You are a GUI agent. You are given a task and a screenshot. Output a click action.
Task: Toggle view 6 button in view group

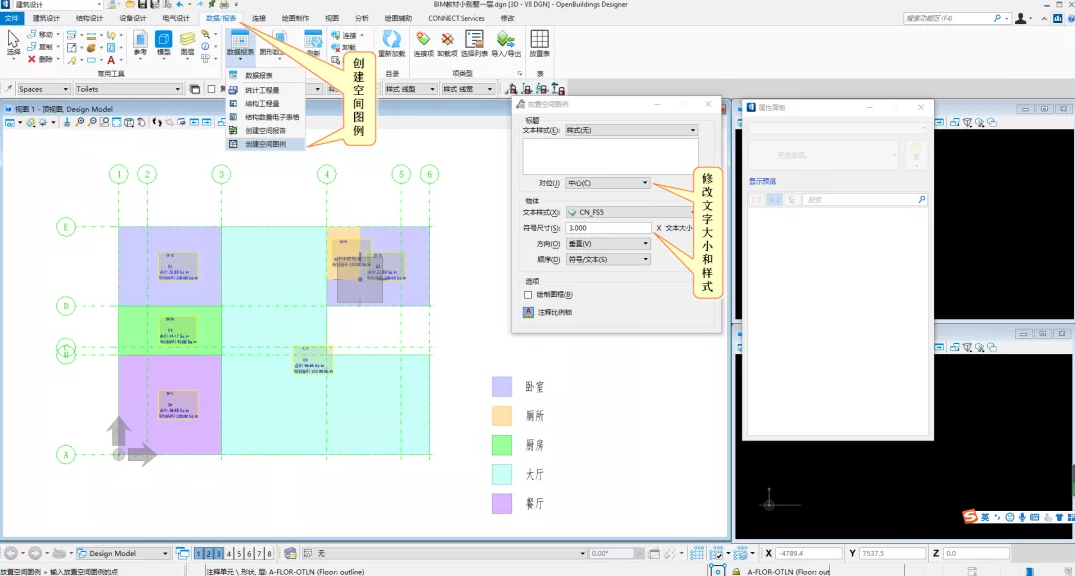tap(250, 553)
